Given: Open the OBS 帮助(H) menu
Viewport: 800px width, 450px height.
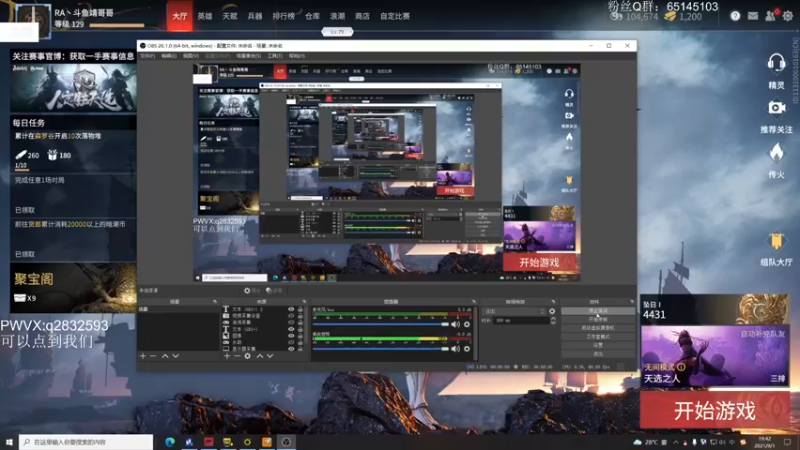Looking at the screenshot, I should click(296, 56).
